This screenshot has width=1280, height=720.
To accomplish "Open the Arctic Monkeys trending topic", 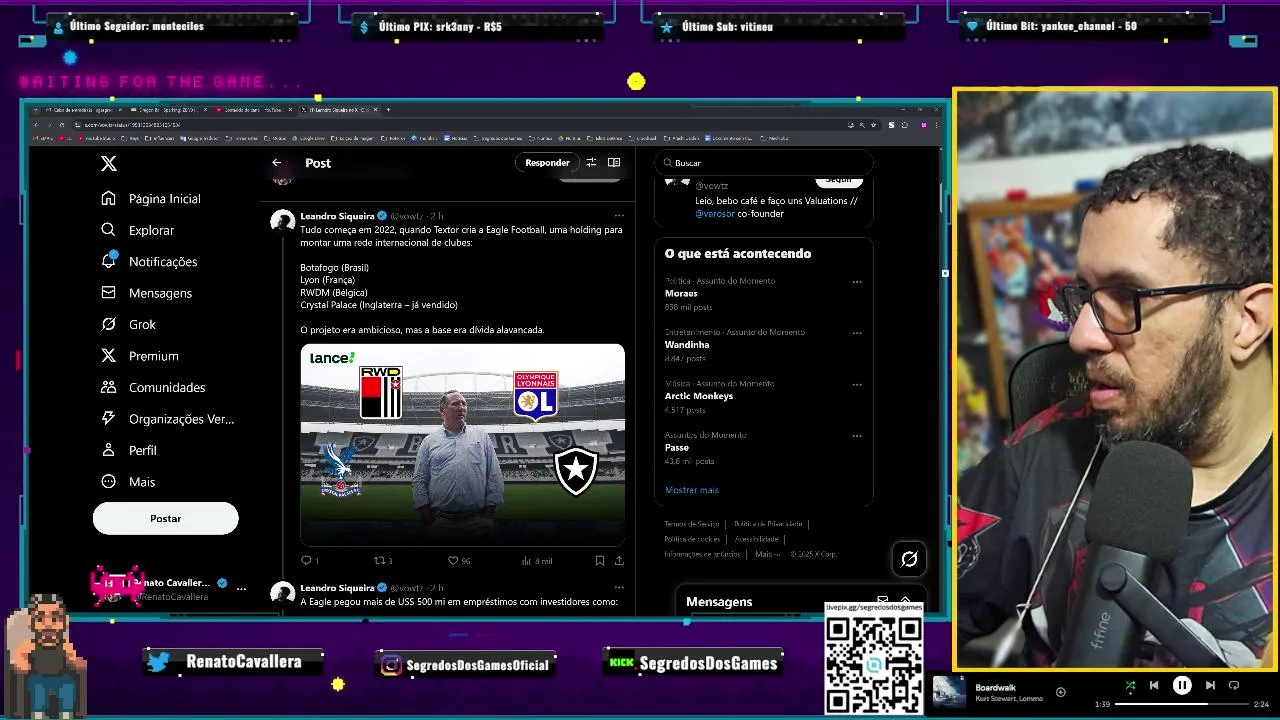I will click(x=699, y=396).
